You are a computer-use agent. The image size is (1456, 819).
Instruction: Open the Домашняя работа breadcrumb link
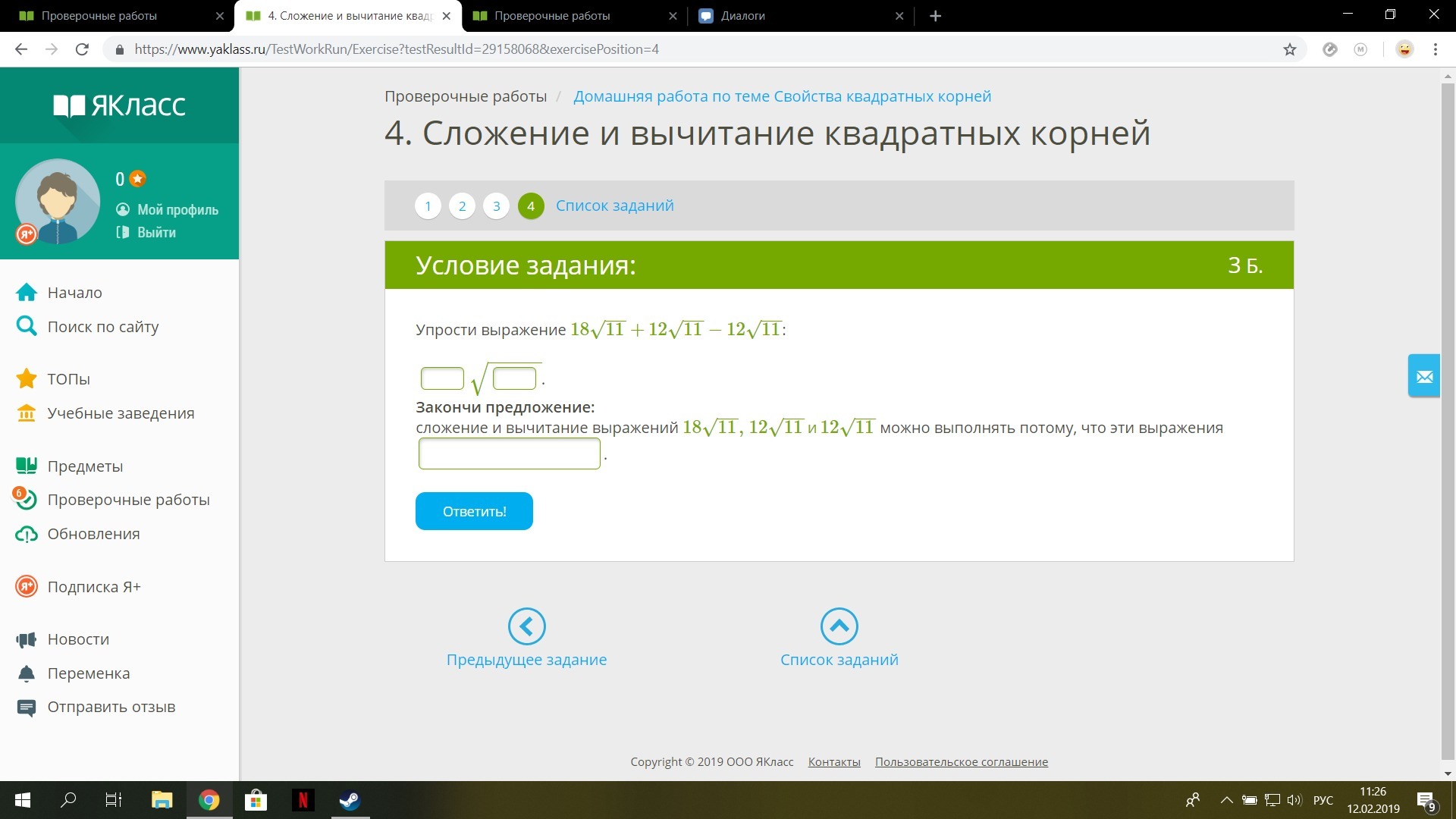tap(782, 96)
